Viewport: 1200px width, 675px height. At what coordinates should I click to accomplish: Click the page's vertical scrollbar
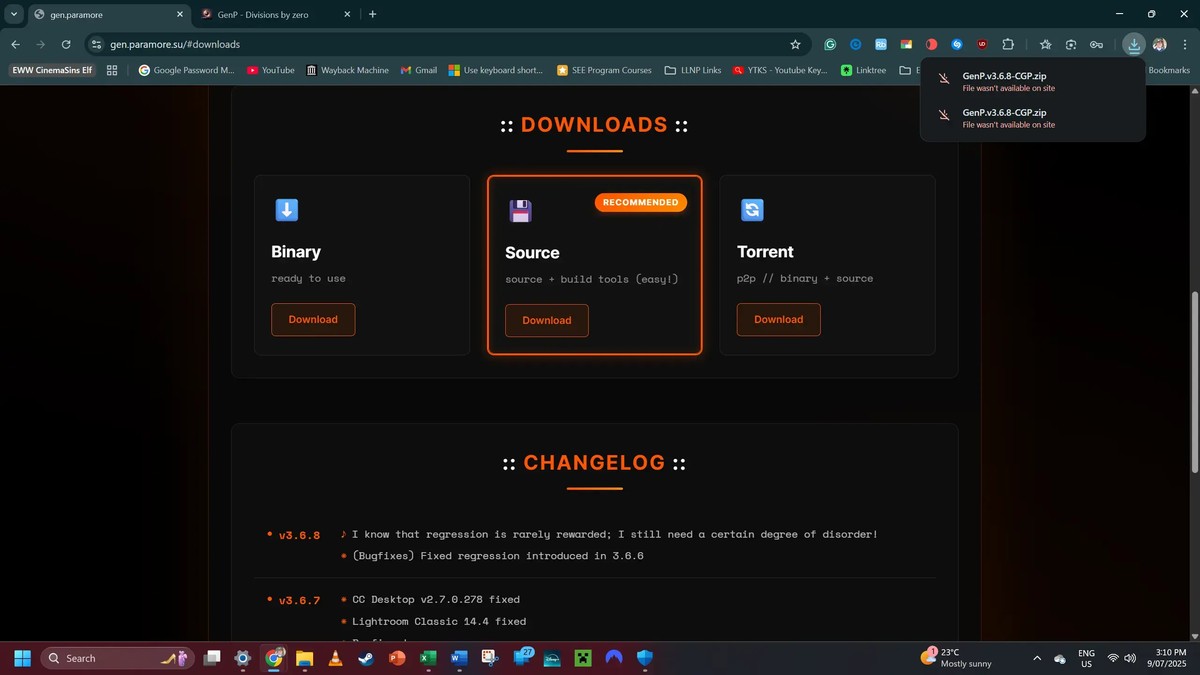coord(1194,380)
